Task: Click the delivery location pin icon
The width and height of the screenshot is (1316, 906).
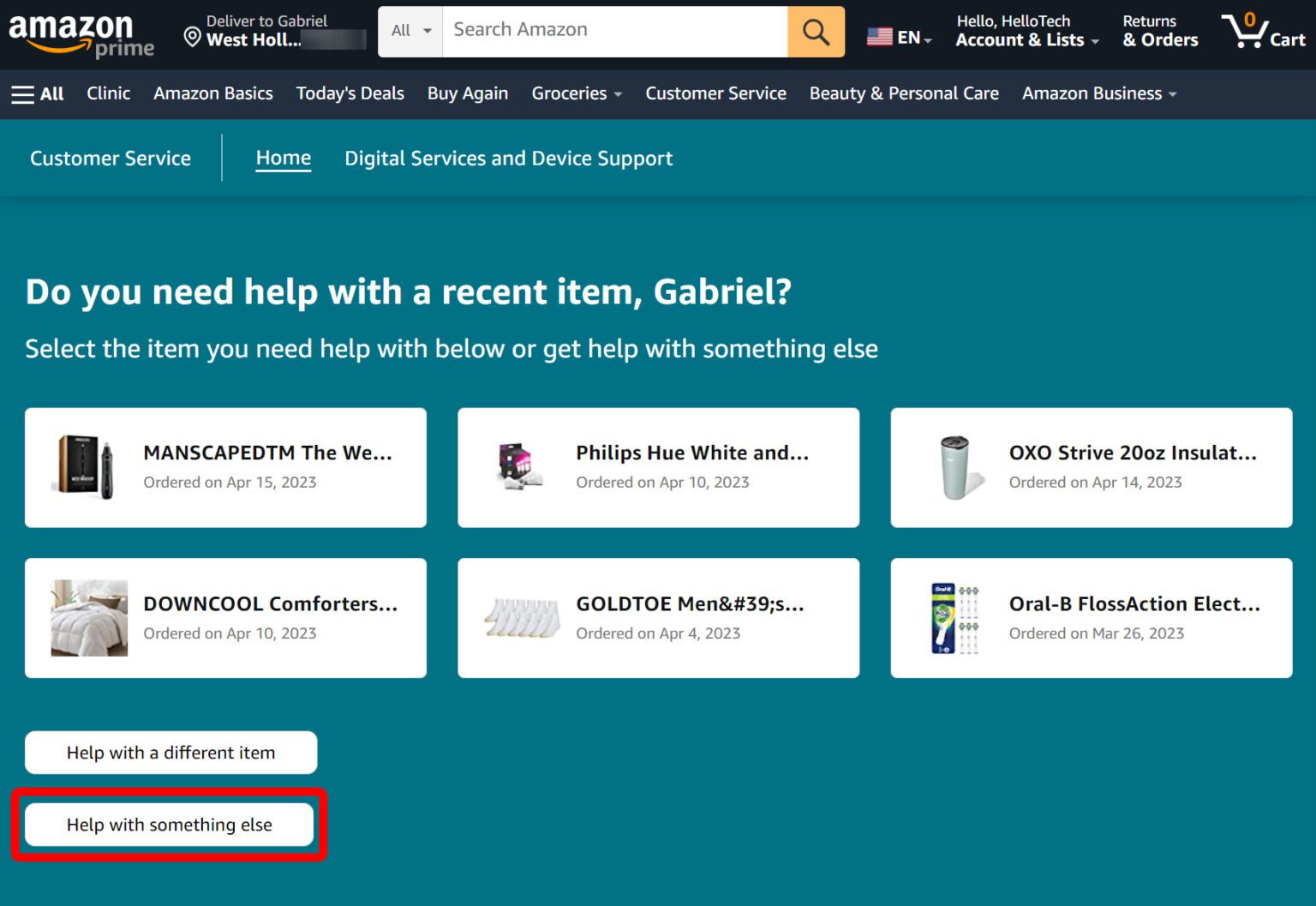Action: pyautogui.click(x=189, y=36)
